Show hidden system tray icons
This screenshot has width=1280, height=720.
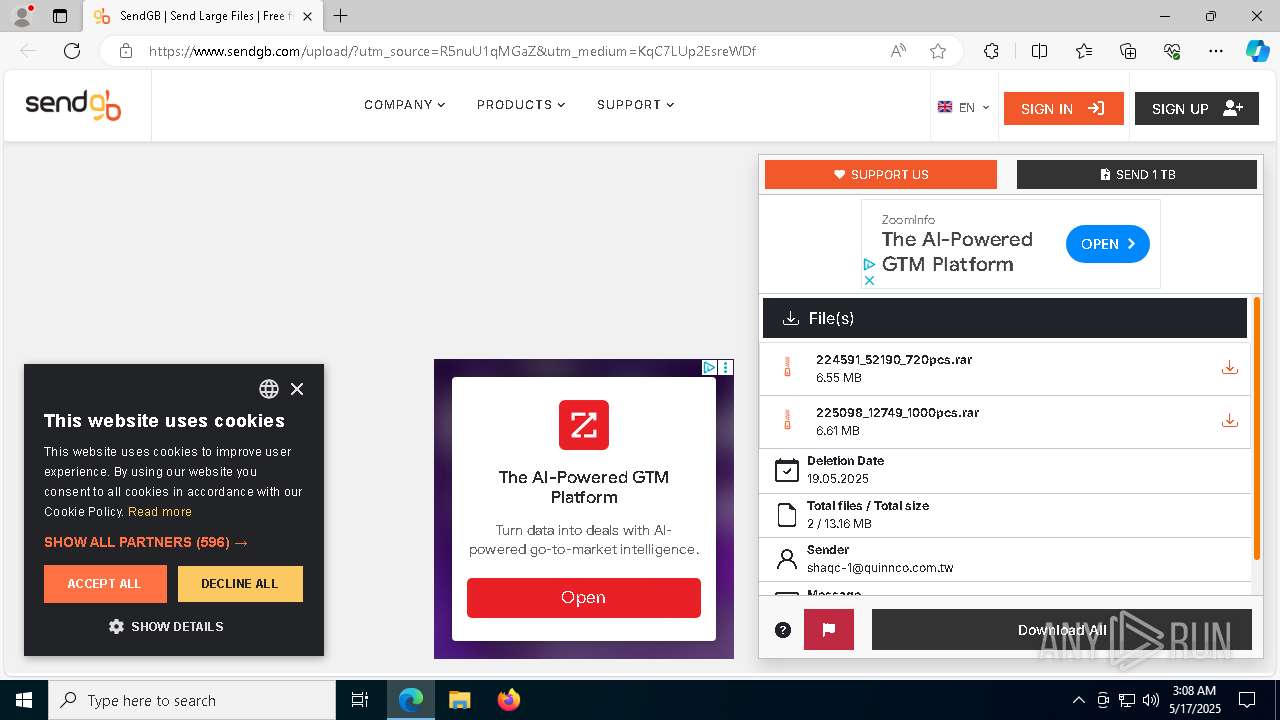[x=1078, y=700]
